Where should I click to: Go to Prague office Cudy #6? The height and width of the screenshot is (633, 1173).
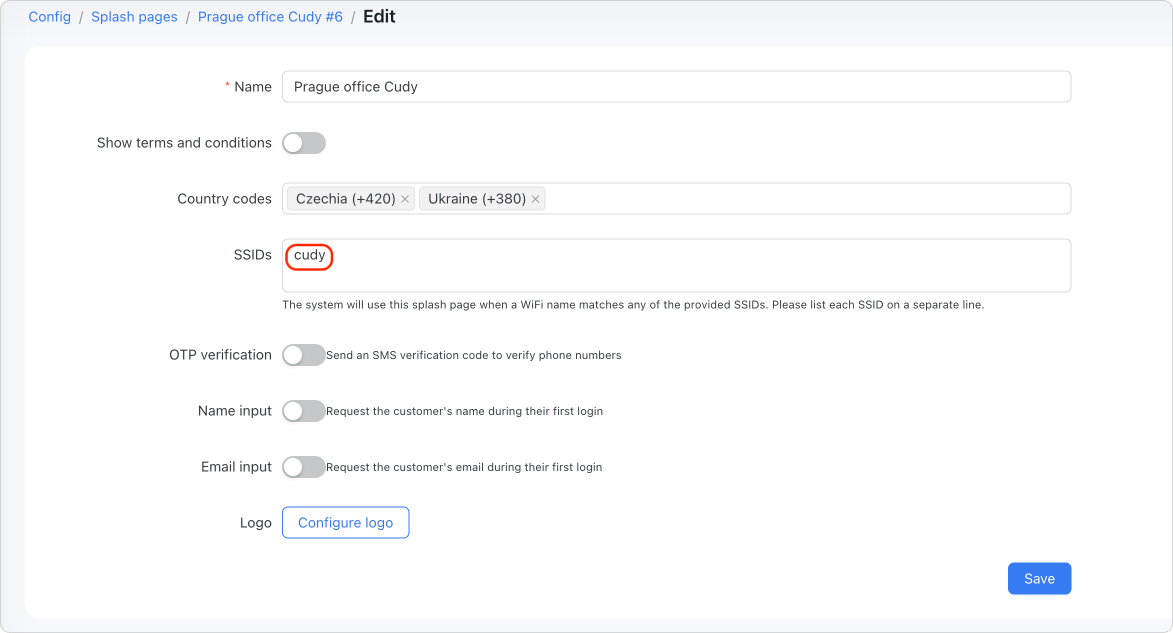[x=270, y=16]
